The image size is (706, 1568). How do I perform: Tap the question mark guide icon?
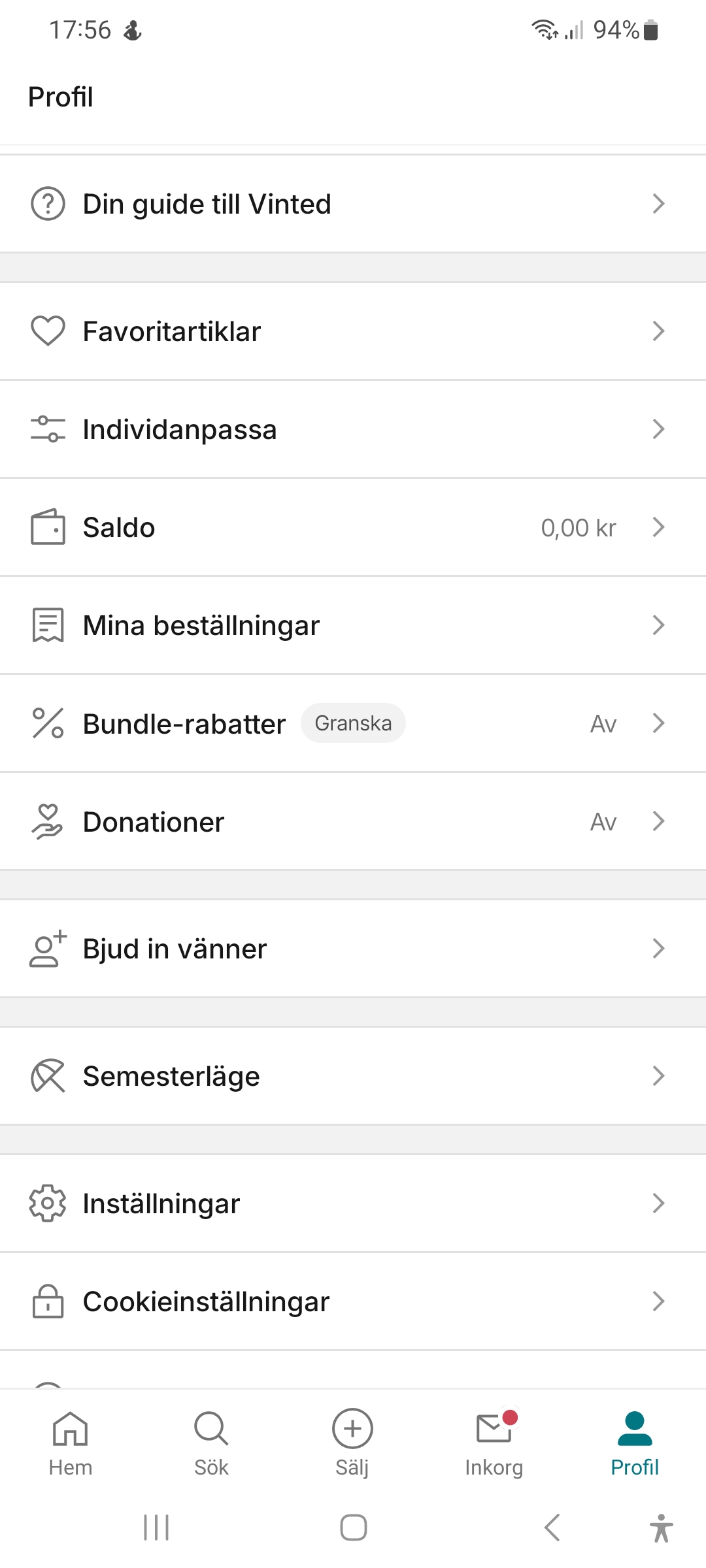pos(48,204)
